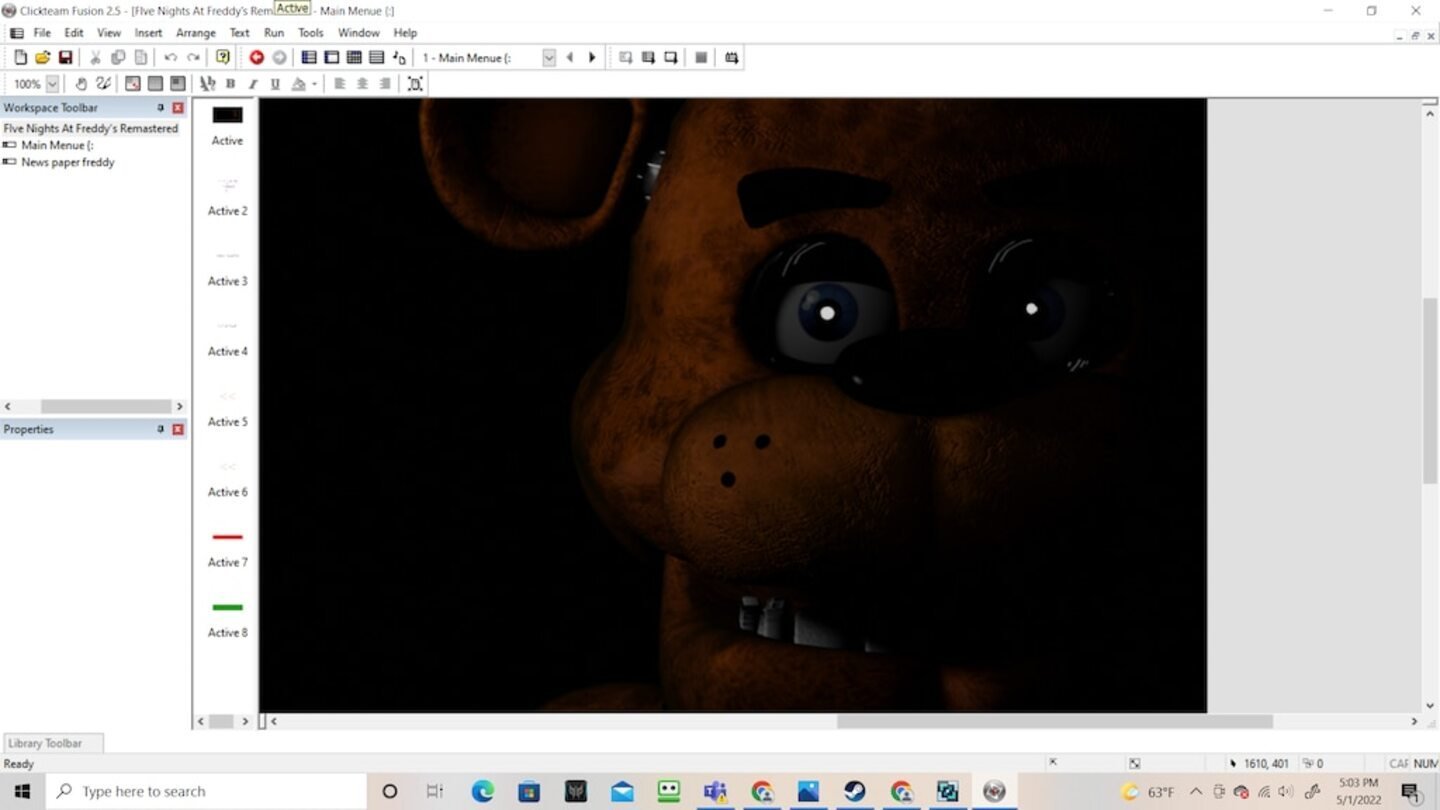Screen dimensions: 1440x810
Task: Open Microsoft Edge from the taskbar
Action: (483, 791)
